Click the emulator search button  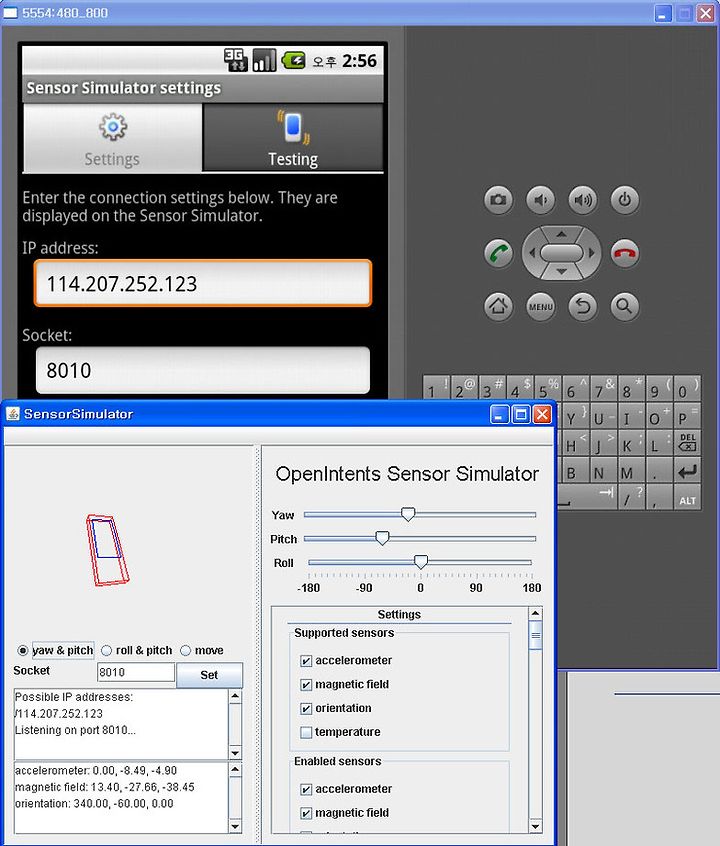[625, 306]
